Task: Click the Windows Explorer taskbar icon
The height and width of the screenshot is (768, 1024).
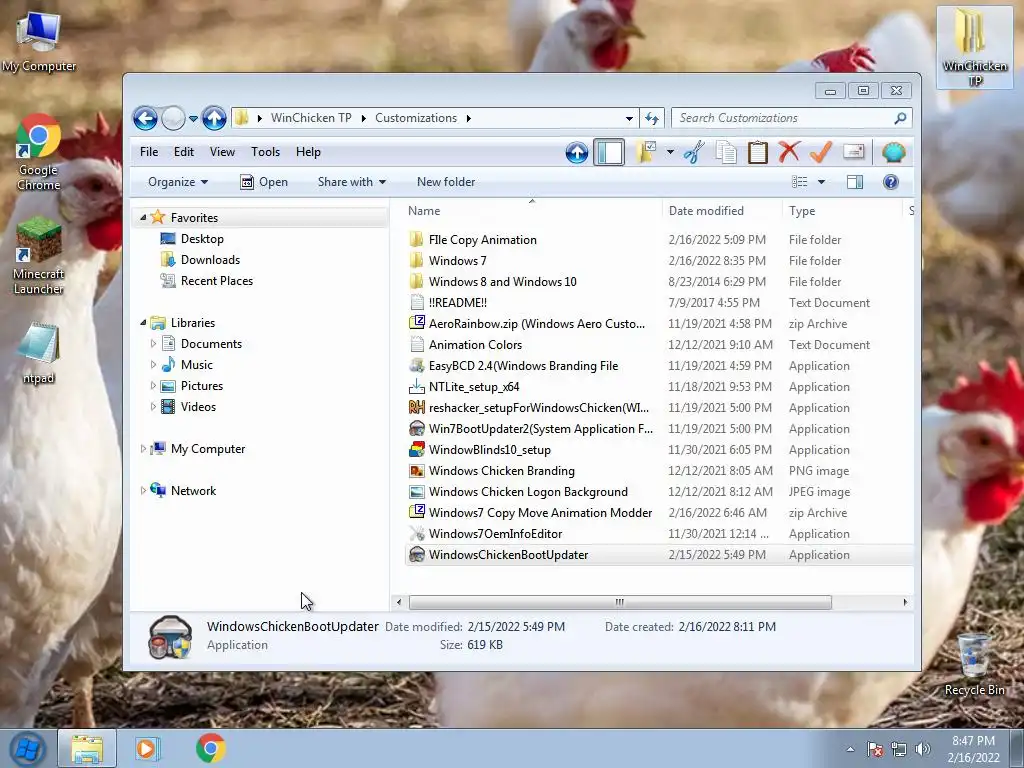Action: click(x=87, y=748)
